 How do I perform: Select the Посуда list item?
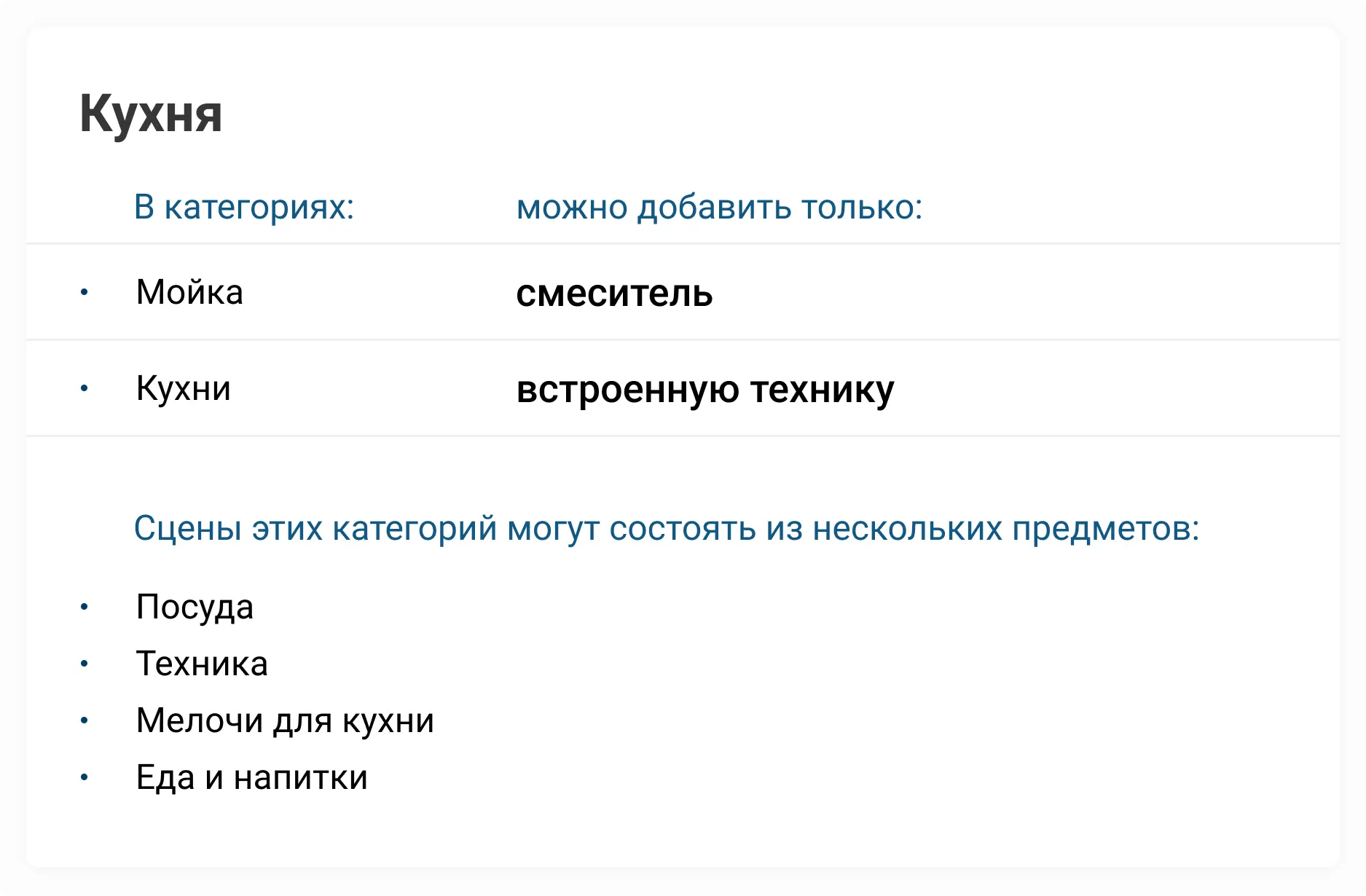pos(195,607)
